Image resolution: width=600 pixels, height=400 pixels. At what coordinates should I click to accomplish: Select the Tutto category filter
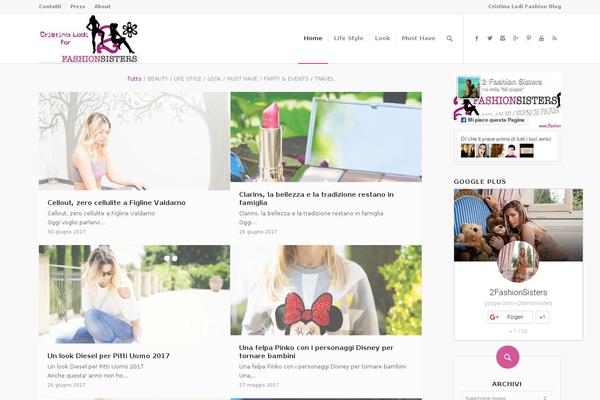(134, 79)
